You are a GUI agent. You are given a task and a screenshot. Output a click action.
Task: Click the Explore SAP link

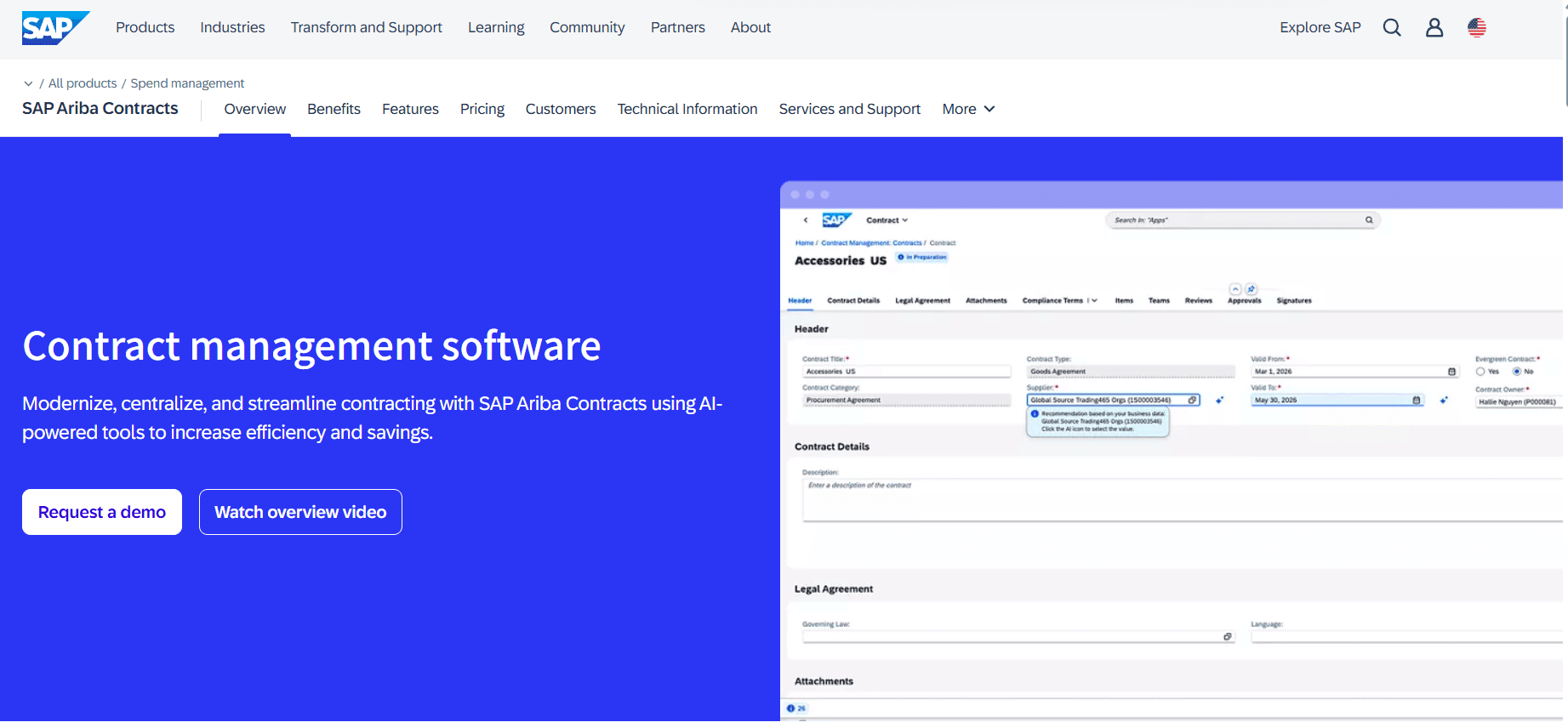pos(1320,27)
